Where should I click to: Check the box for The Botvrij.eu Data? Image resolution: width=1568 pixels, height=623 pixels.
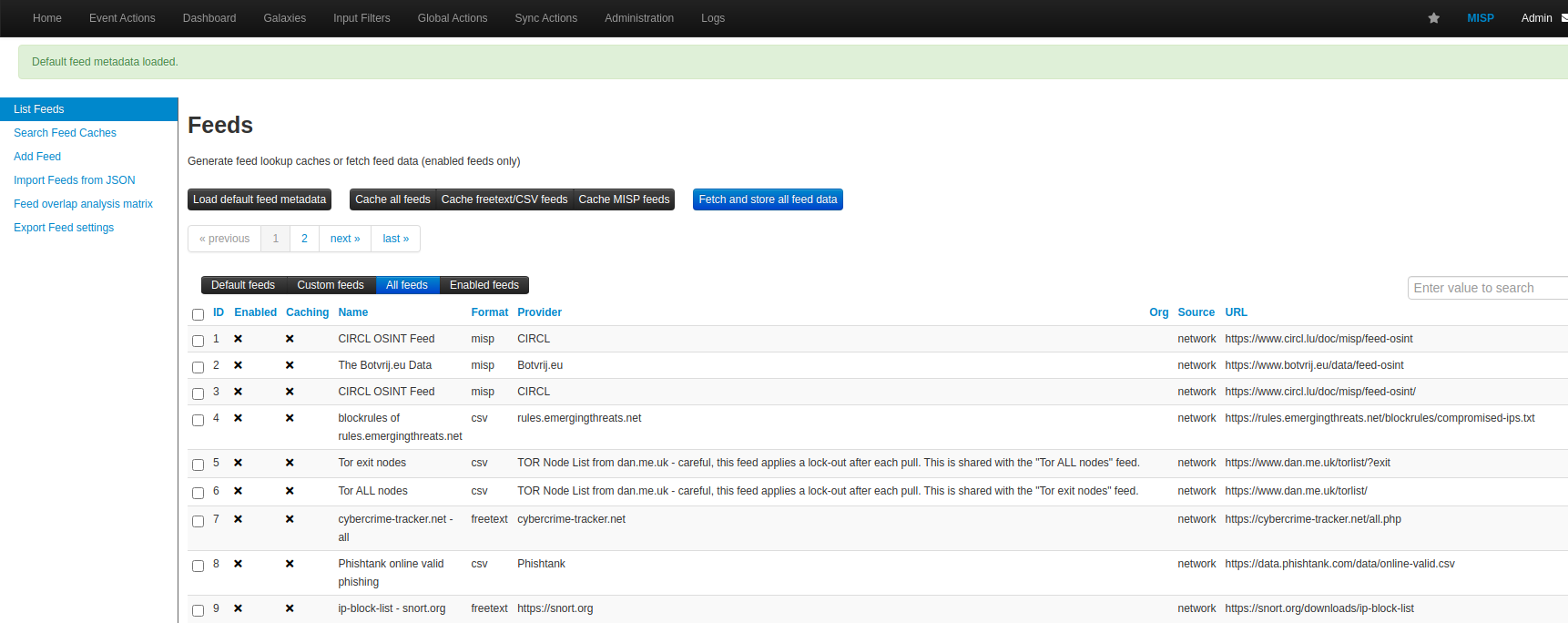tap(198, 367)
